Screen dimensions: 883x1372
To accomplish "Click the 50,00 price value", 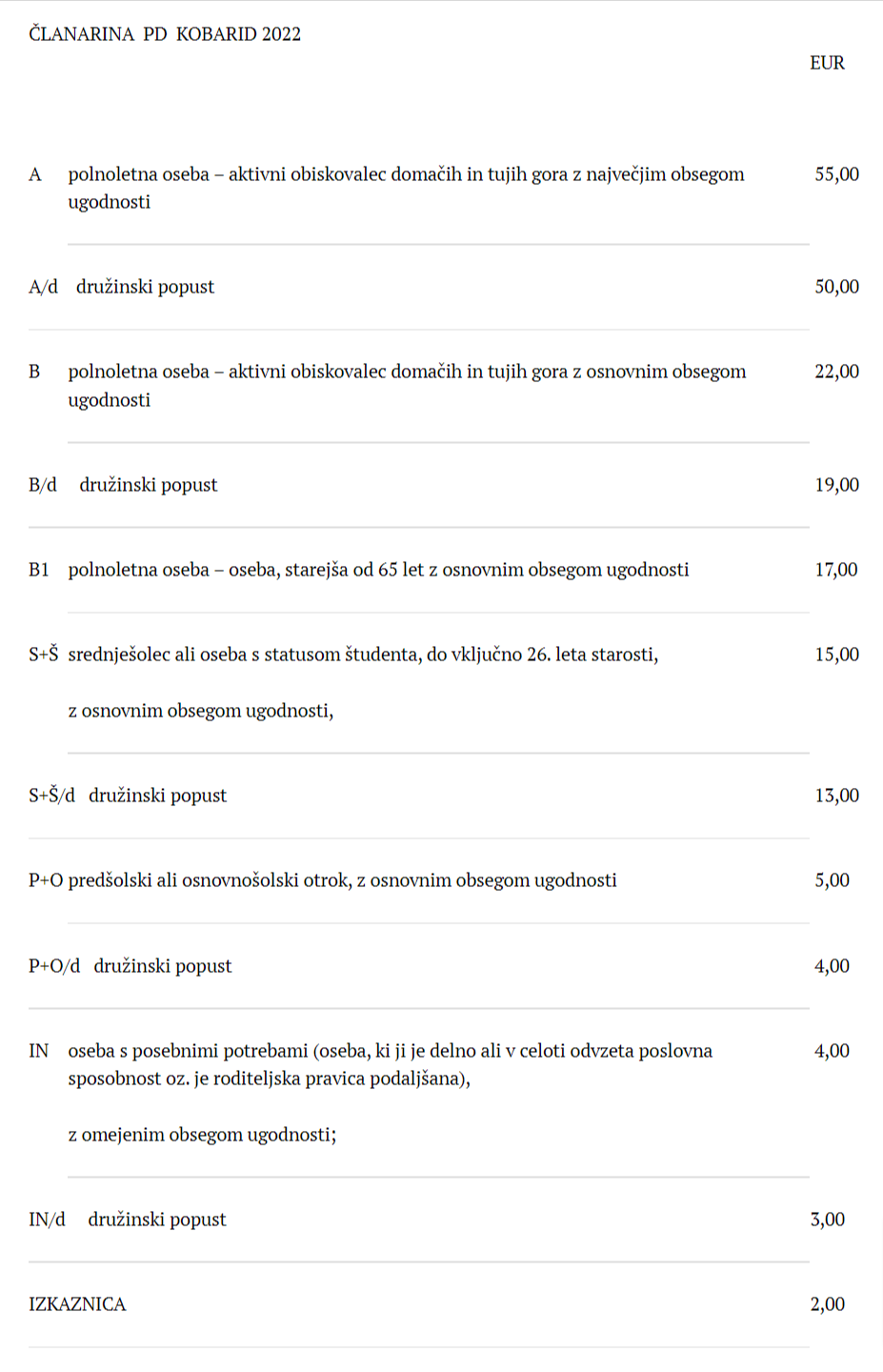I will point(836,287).
